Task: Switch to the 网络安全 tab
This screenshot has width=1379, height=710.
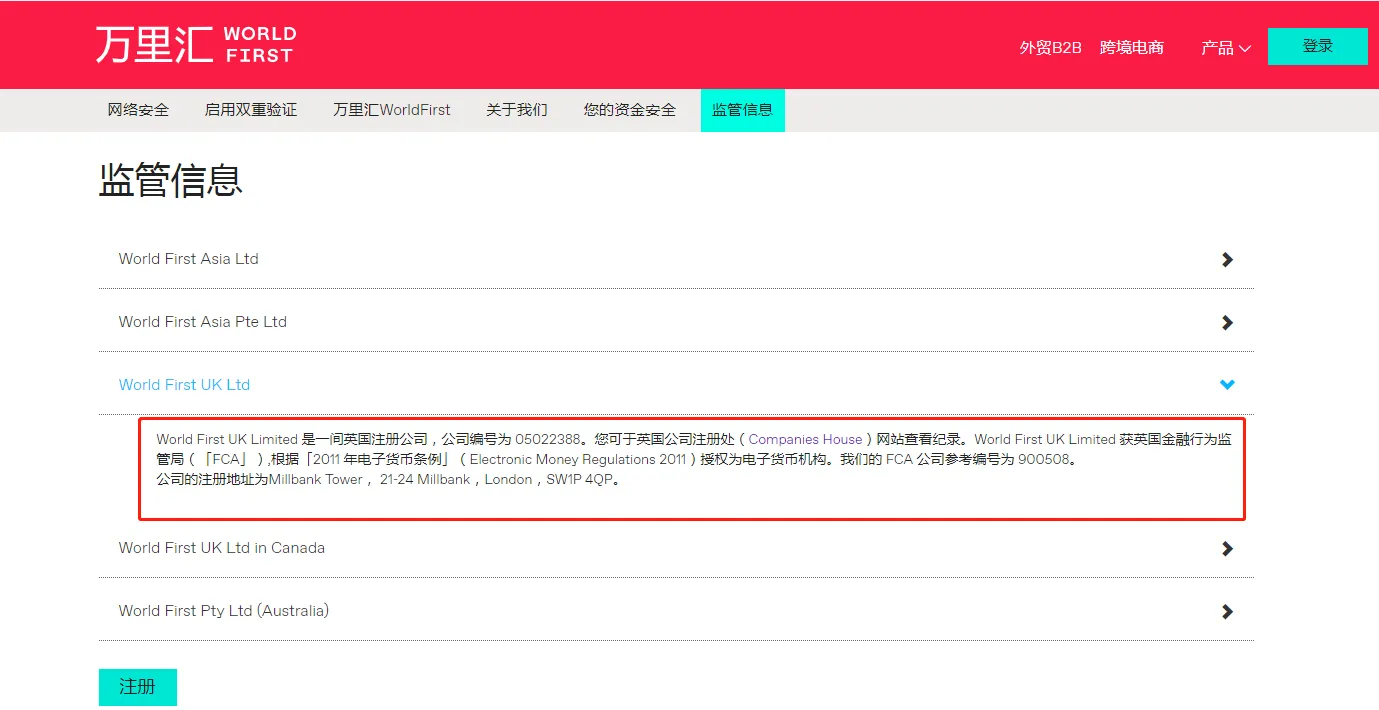Action: pos(138,110)
